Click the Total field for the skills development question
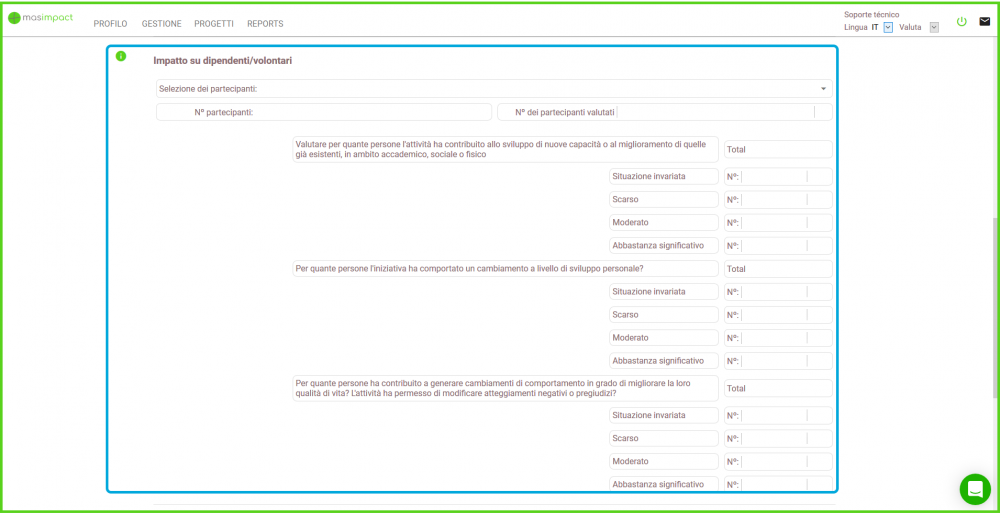This screenshot has height=514, width=1000. coord(778,149)
